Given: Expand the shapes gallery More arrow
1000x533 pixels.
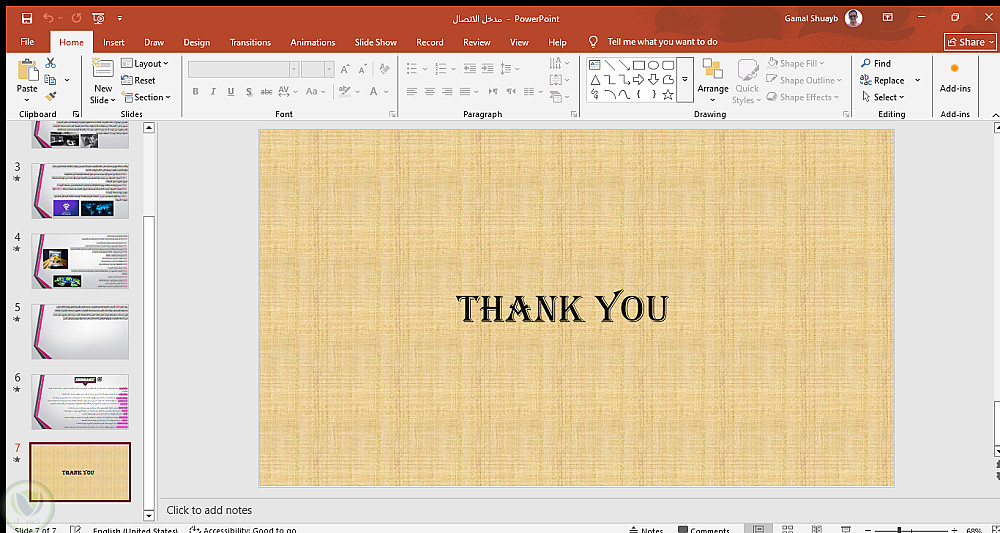Looking at the screenshot, I should (x=685, y=80).
